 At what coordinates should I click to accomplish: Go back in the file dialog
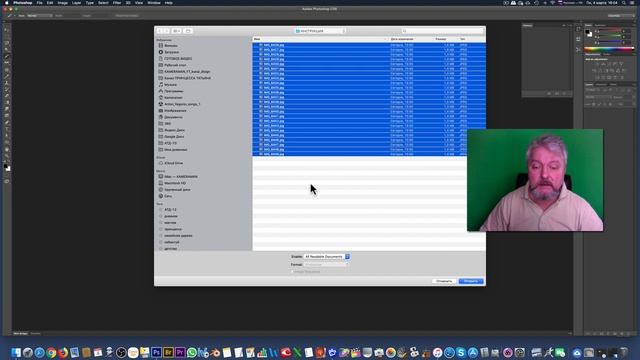(160, 31)
